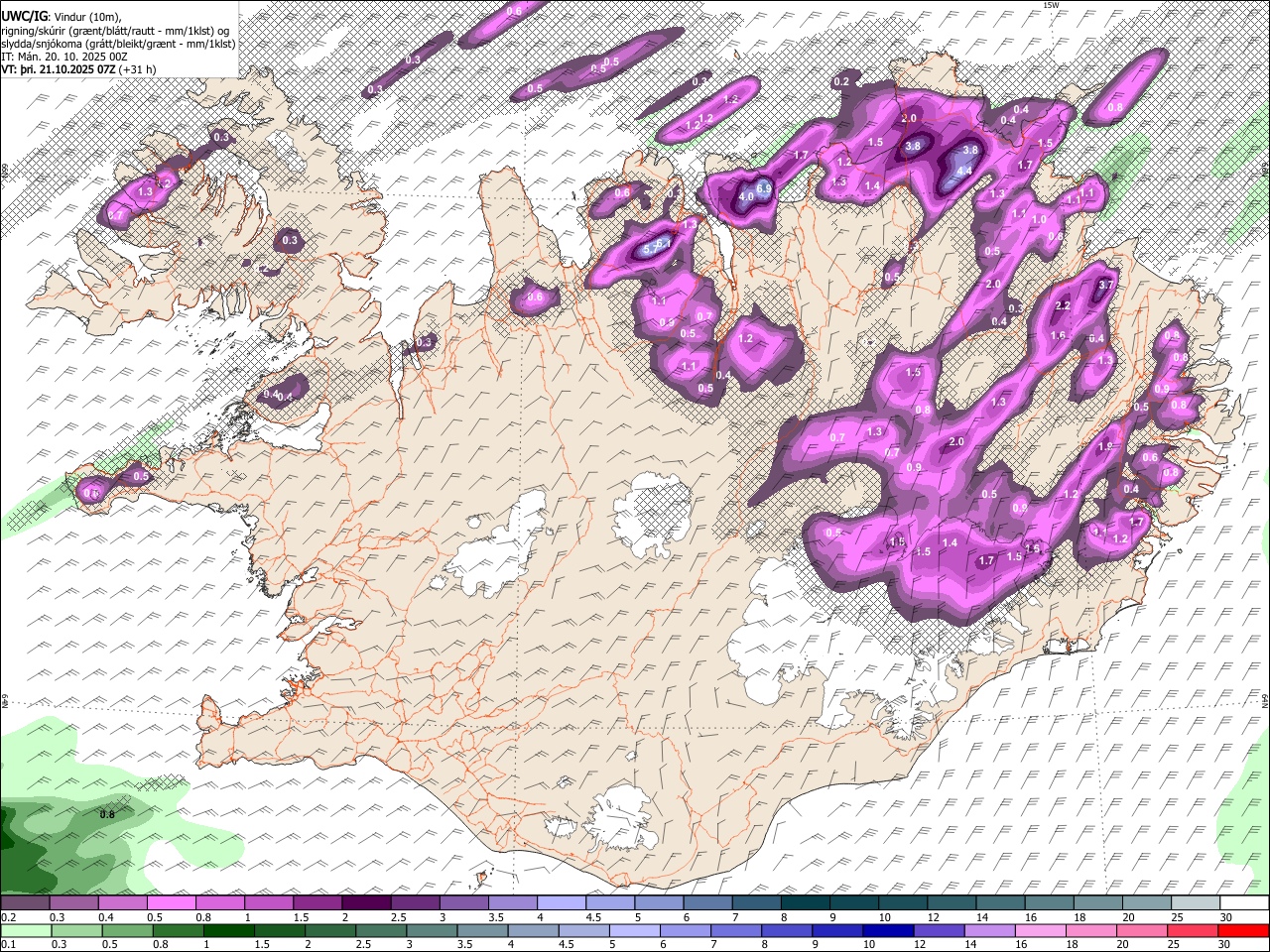Click the 'IT: Mán. 20. 10. 2025 00Z' line
This screenshot has width=1270, height=952.
tap(64, 57)
